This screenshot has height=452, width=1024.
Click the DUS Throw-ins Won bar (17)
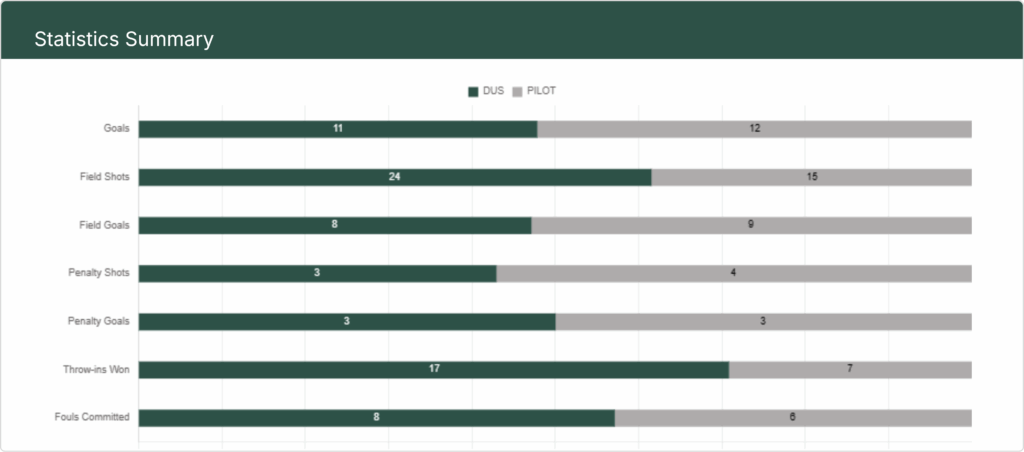point(434,370)
